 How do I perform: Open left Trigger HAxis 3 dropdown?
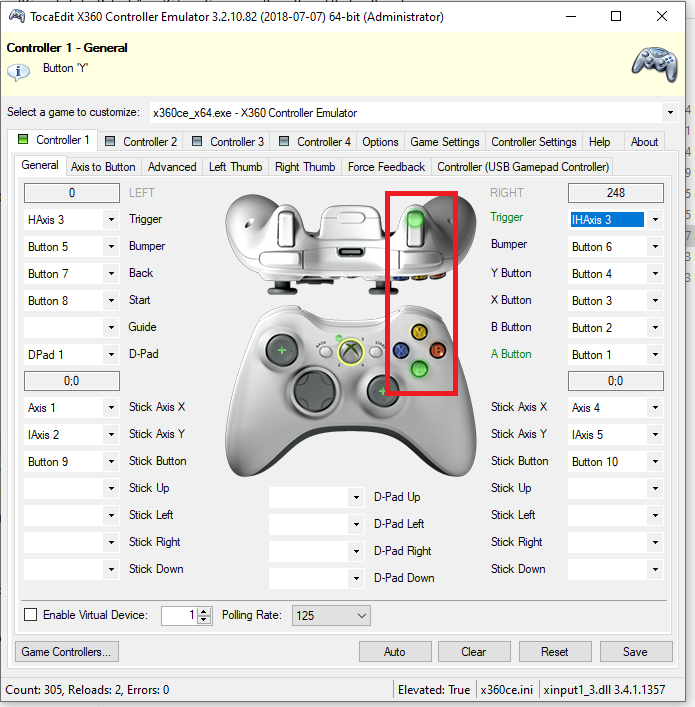pyautogui.click(x=111, y=220)
